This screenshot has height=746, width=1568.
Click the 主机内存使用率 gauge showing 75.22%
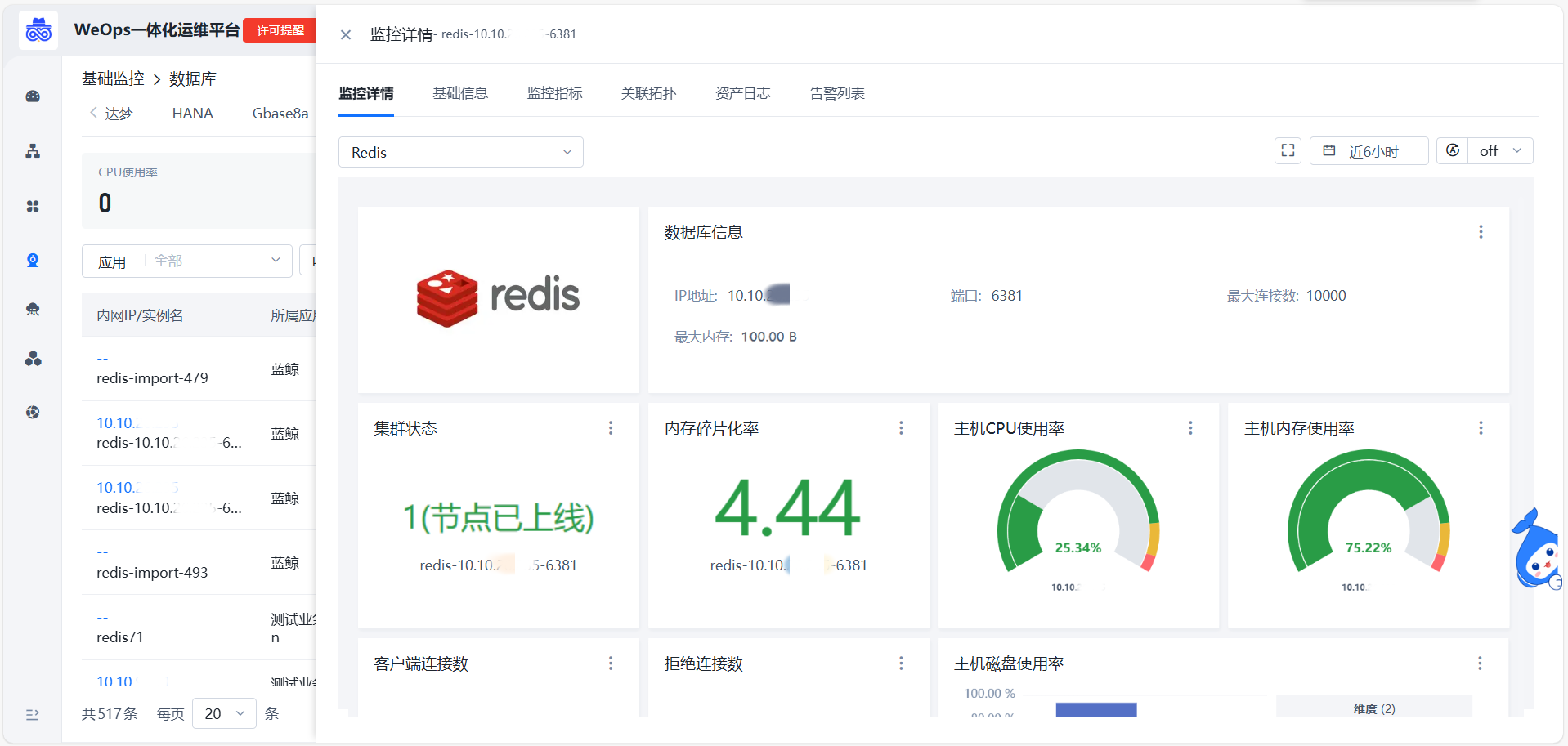click(1369, 511)
